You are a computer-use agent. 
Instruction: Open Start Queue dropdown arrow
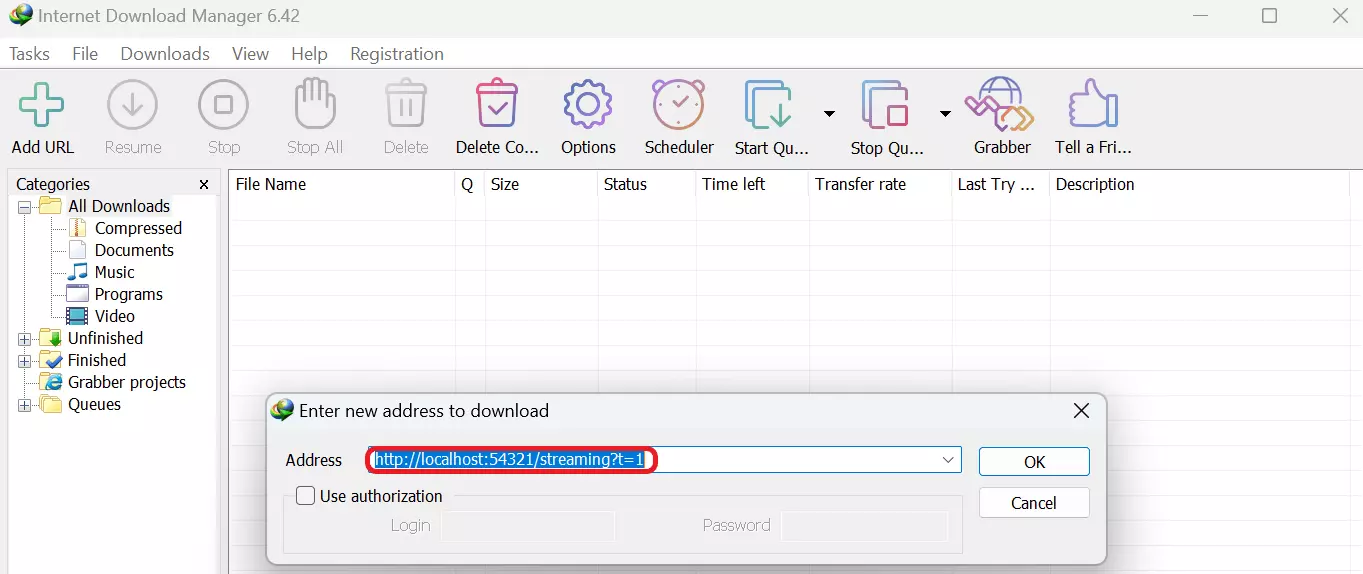829,113
